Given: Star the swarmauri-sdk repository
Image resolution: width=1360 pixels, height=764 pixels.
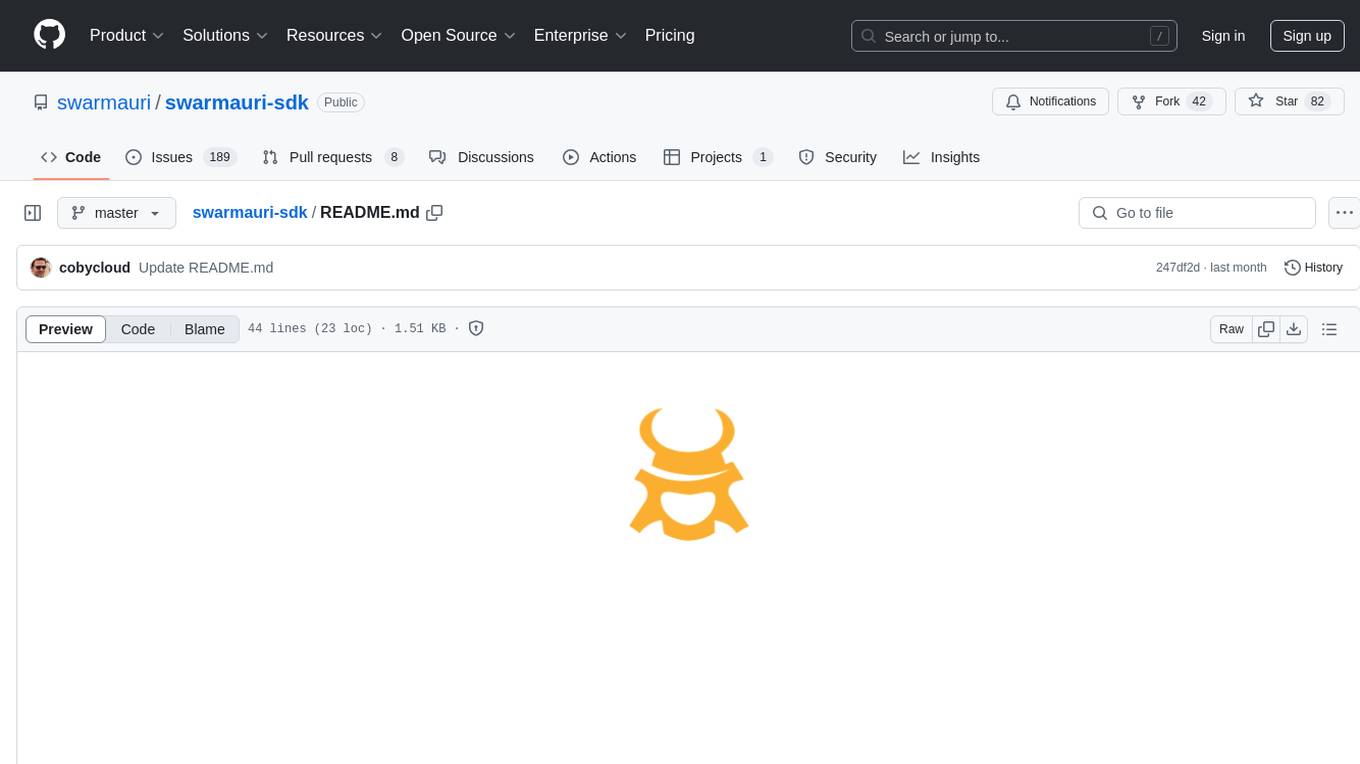Looking at the screenshot, I should (1275, 101).
